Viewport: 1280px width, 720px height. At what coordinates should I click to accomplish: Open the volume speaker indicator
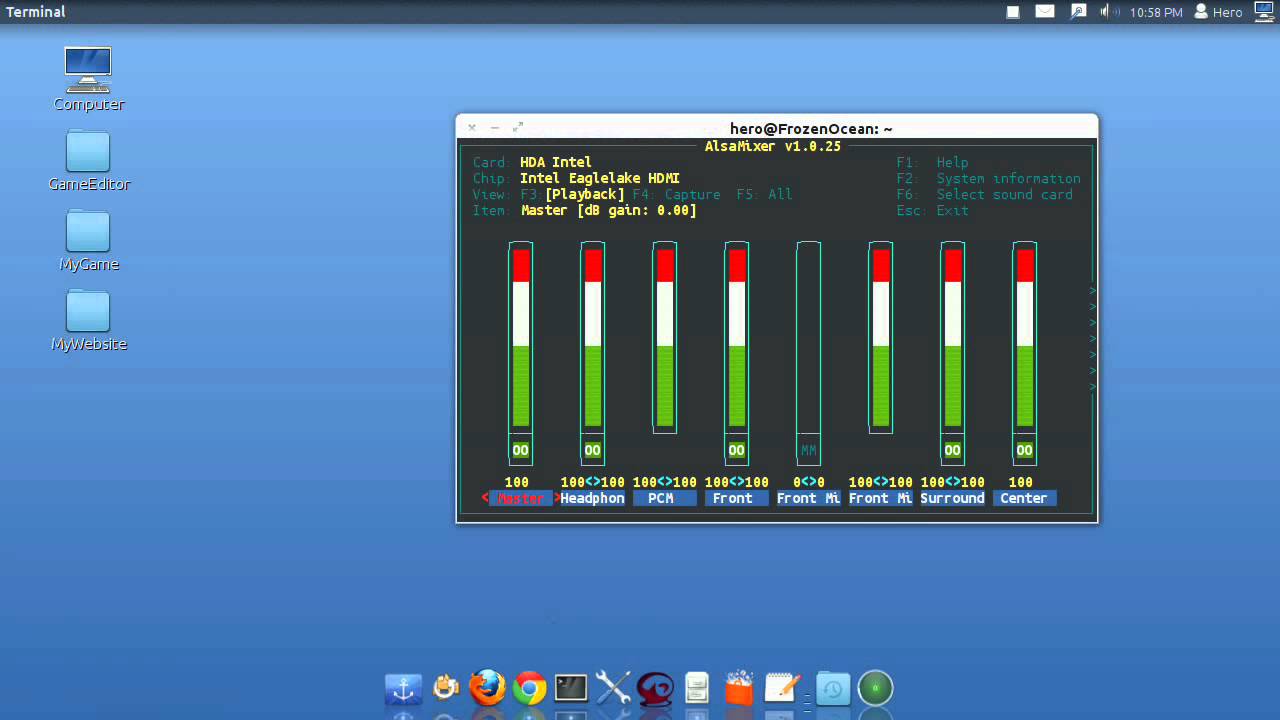tap(1108, 12)
